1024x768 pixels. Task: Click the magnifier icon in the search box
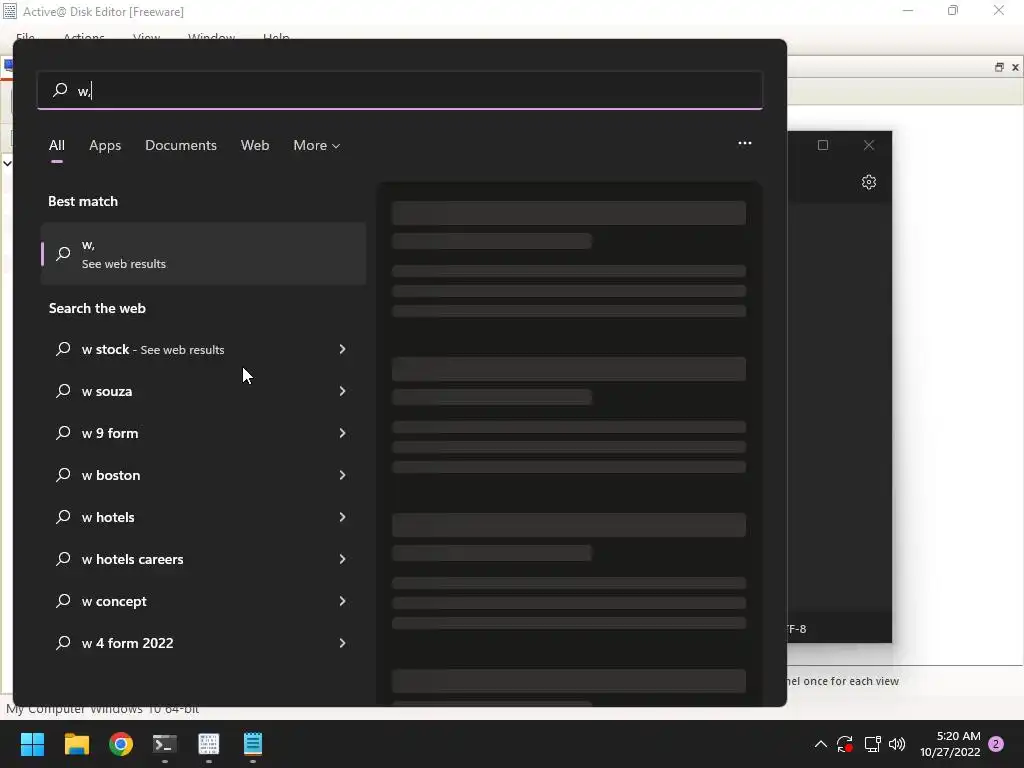coord(60,89)
